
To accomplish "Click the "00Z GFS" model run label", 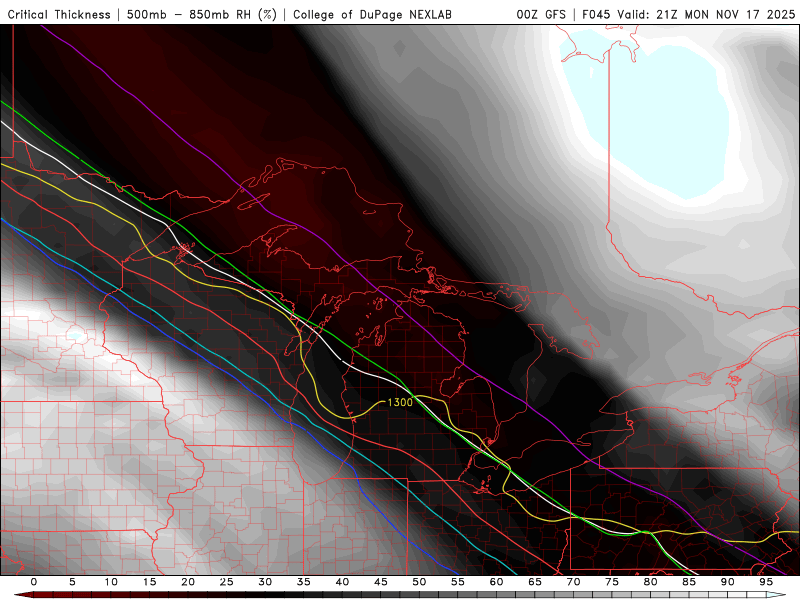I will [x=541, y=15].
